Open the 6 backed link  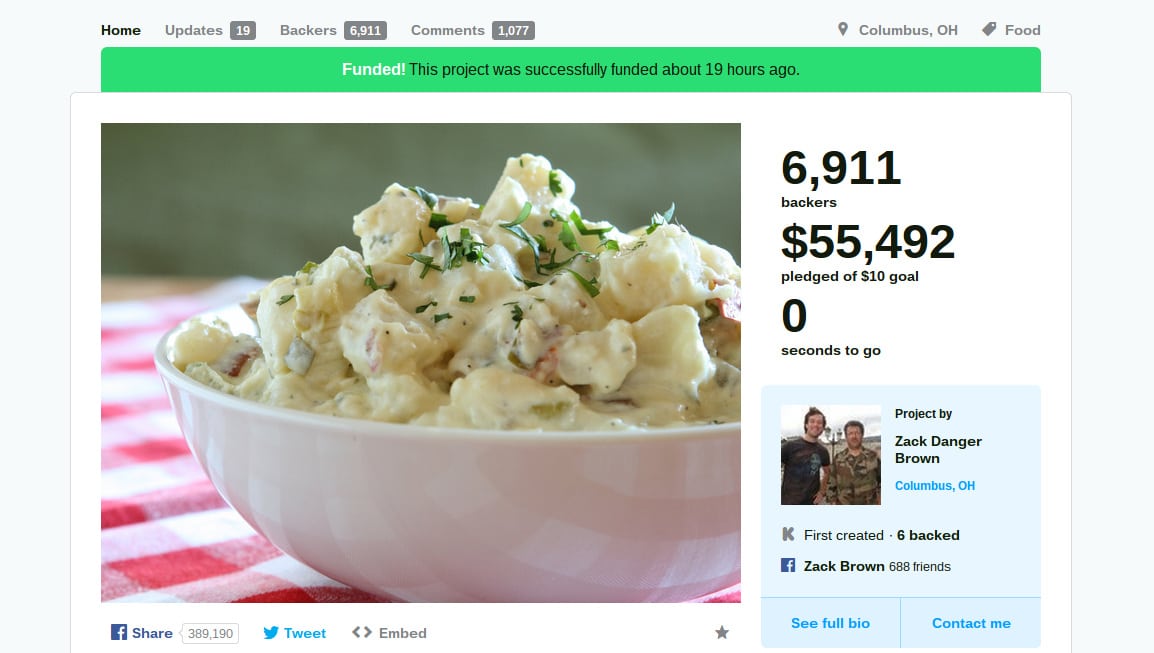(928, 535)
